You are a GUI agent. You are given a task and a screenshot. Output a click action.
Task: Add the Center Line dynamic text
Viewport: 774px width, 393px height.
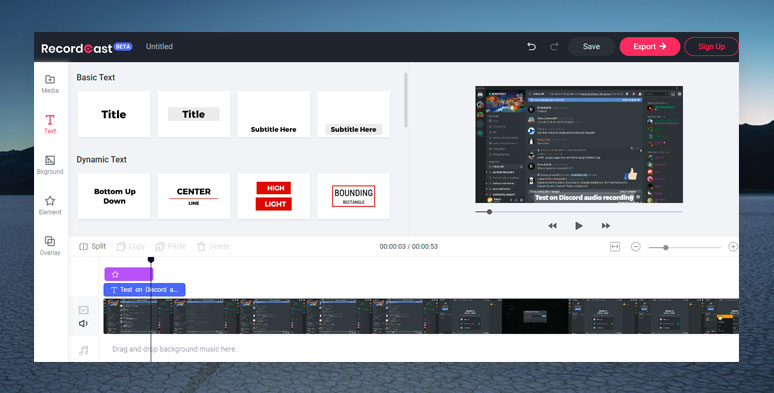tap(194, 196)
